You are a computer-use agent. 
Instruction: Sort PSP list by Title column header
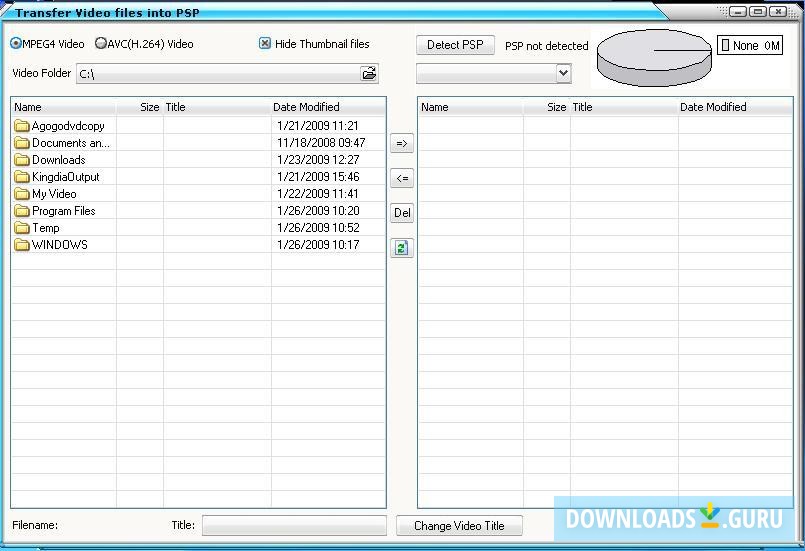point(624,107)
